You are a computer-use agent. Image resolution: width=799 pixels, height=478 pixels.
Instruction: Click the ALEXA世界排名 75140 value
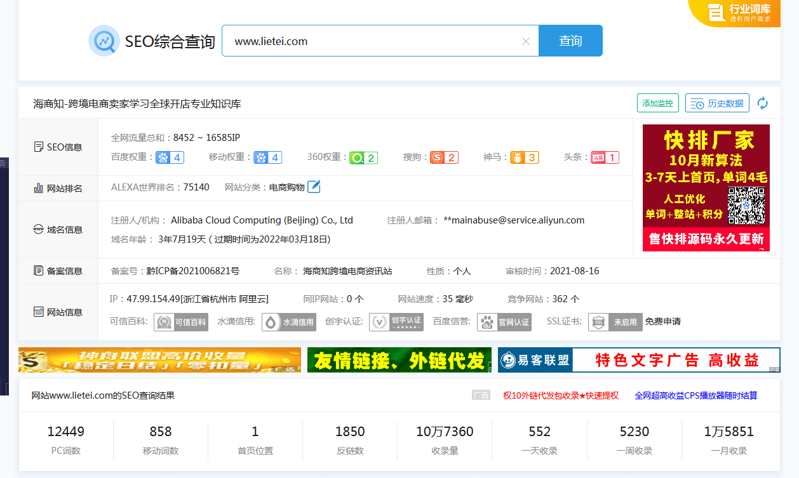click(196, 187)
